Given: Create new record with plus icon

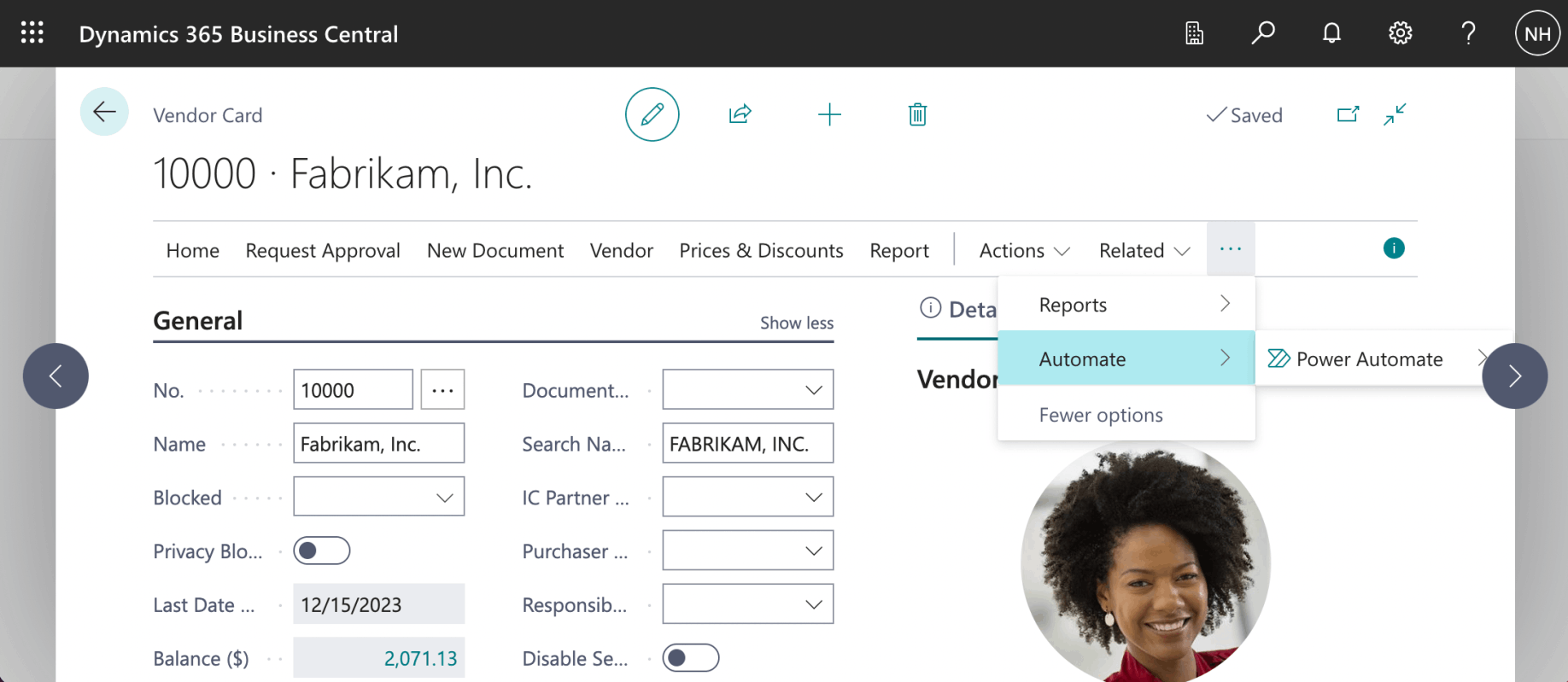Looking at the screenshot, I should click(829, 114).
